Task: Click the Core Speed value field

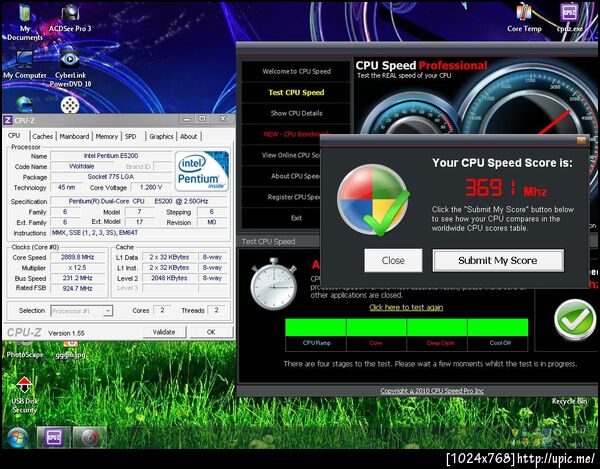Action: 78,257
